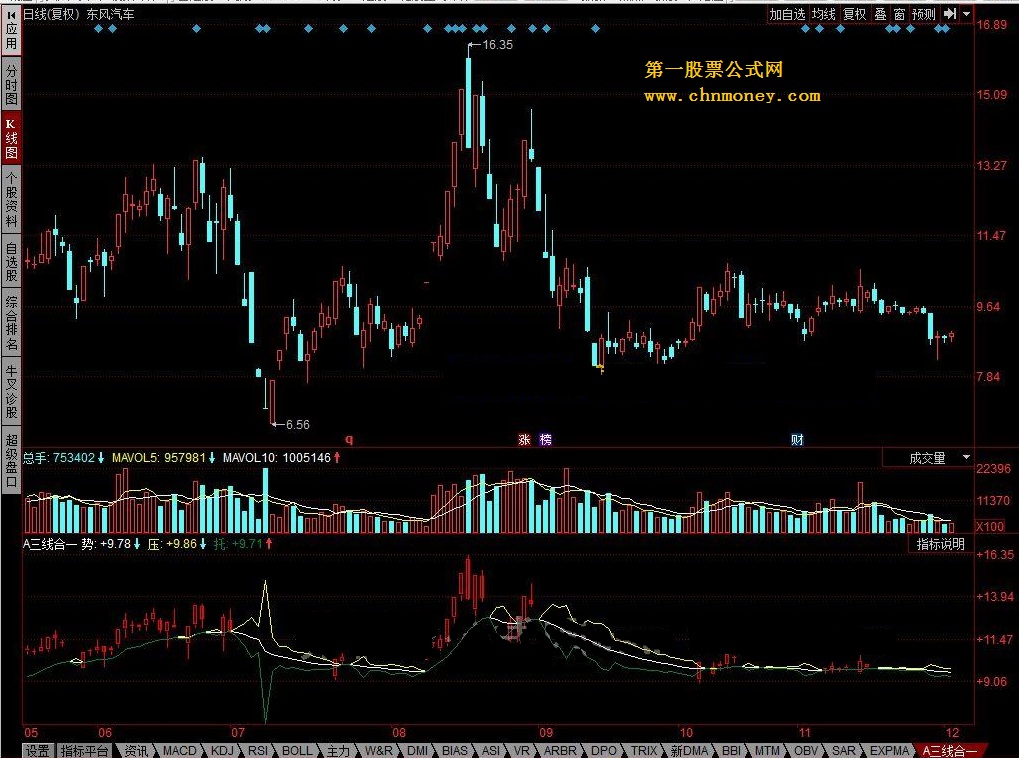Toggle the 均线 moving average overlay
The height and width of the screenshot is (758, 1019).
click(x=823, y=14)
